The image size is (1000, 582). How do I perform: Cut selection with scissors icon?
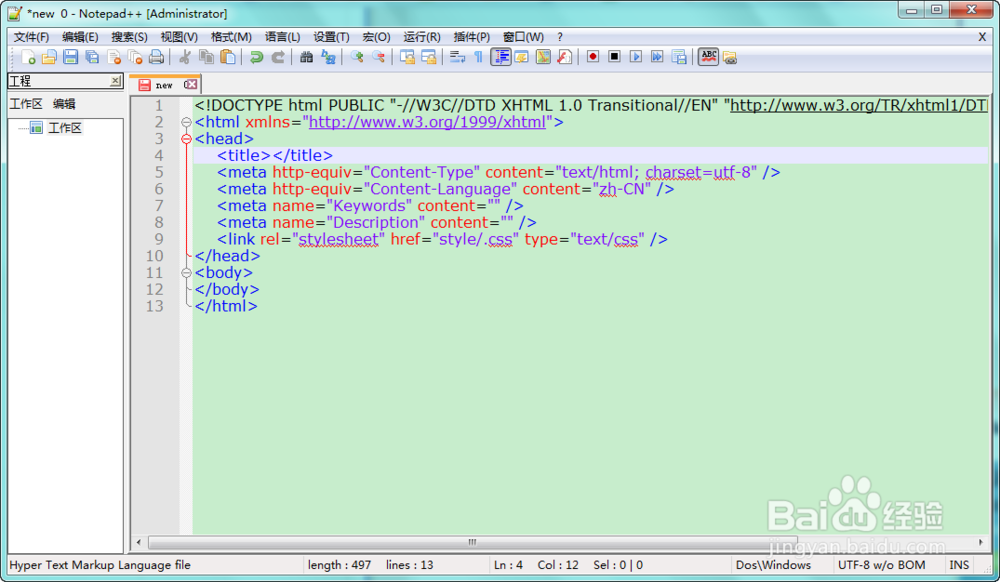pyautogui.click(x=185, y=57)
